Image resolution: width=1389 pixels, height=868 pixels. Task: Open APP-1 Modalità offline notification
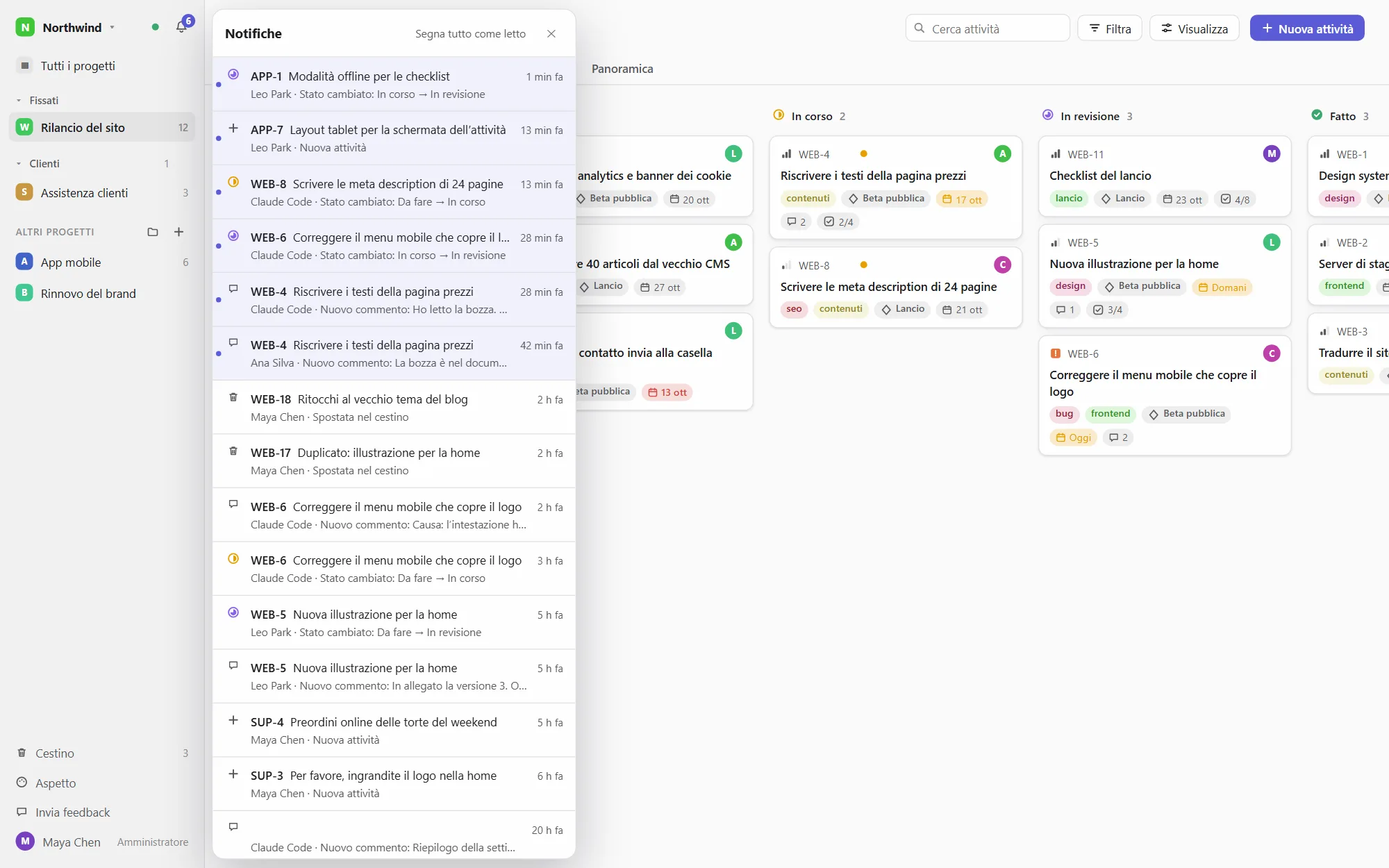[x=394, y=85]
